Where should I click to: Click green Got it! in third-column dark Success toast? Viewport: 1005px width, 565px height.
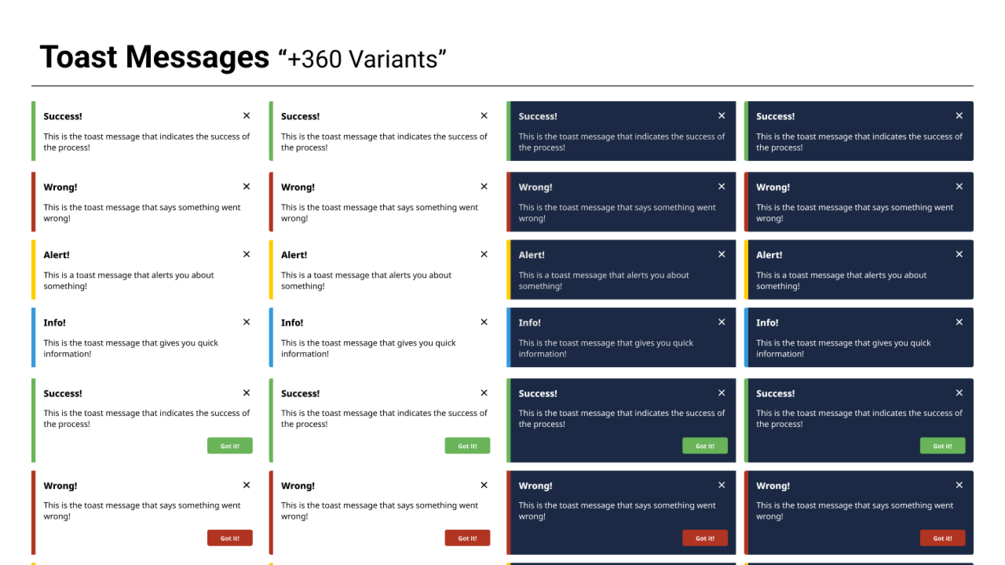tap(704, 446)
